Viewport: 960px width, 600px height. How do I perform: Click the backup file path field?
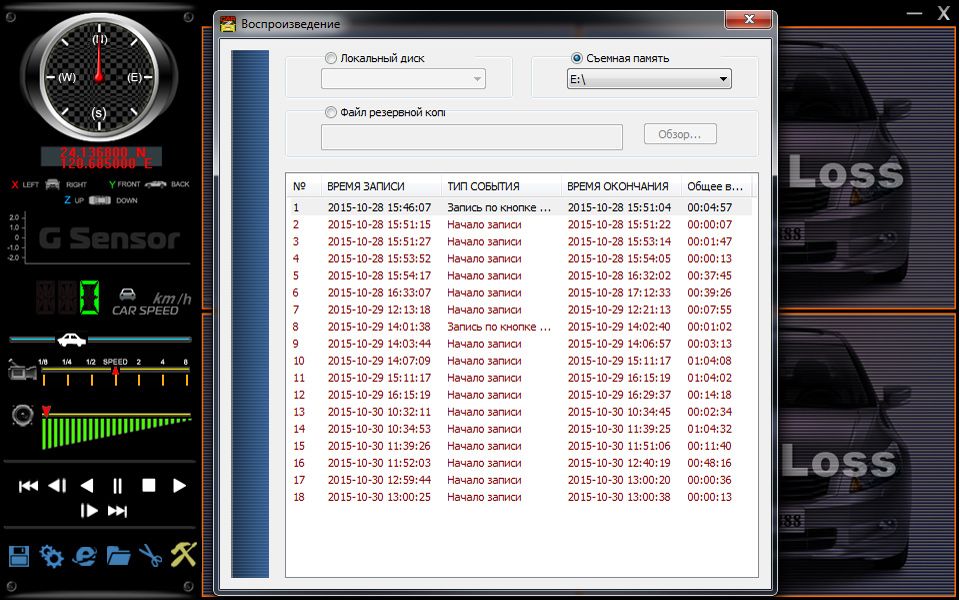point(471,137)
